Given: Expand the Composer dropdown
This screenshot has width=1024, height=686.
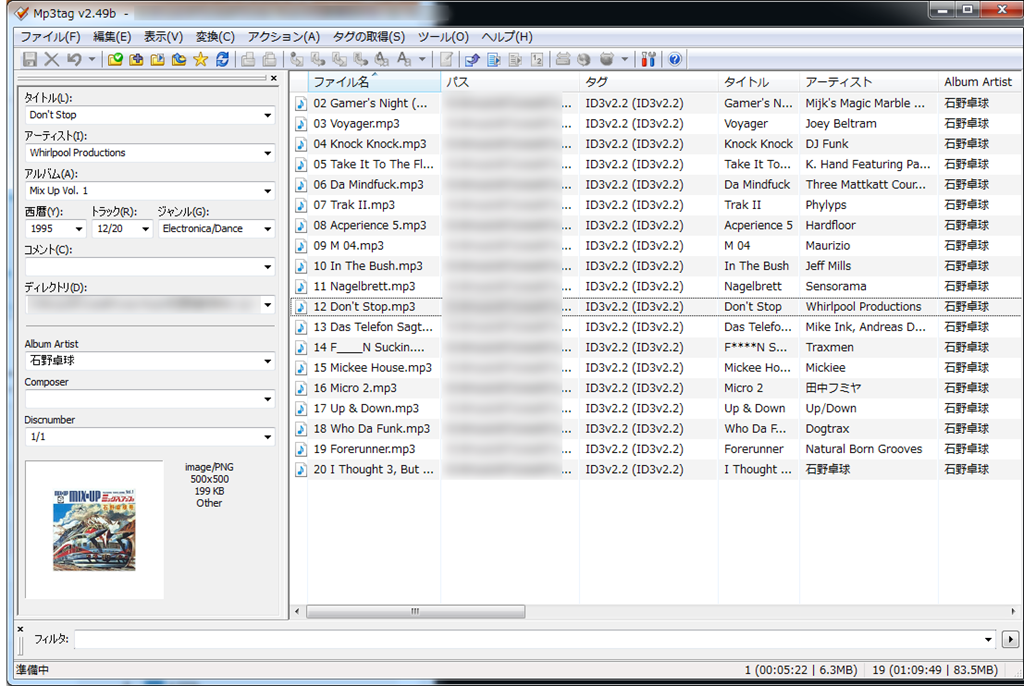Looking at the screenshot, I should (267, 399).
